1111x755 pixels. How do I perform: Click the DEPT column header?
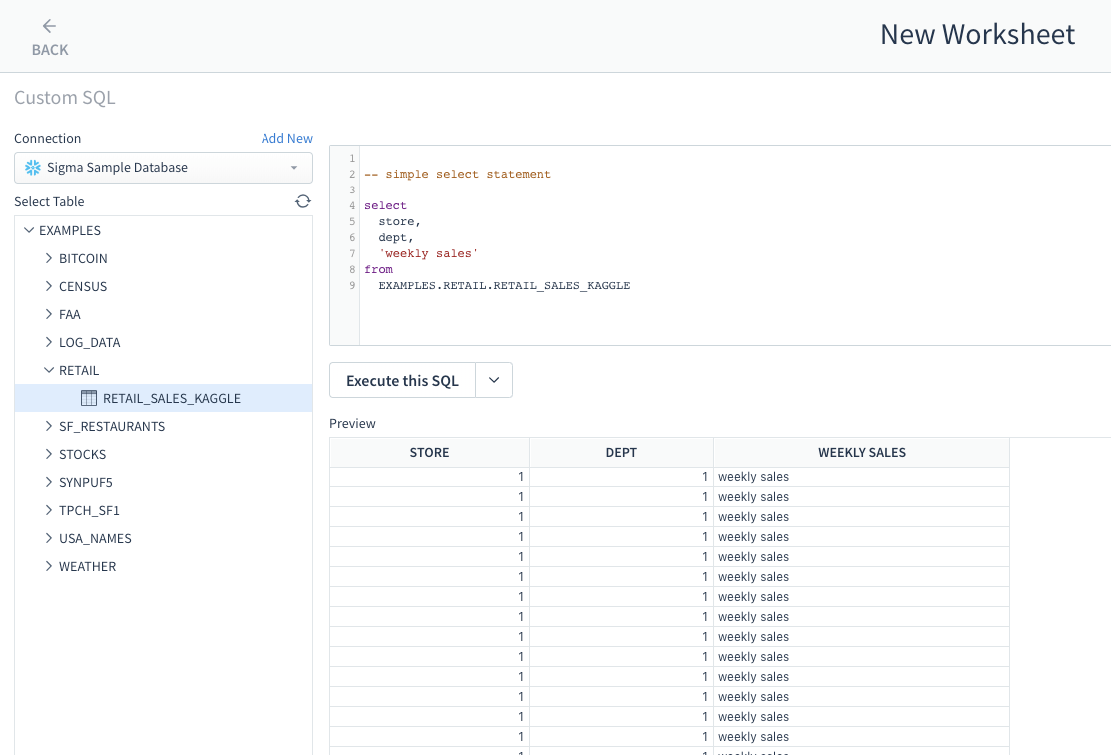(x=621, y=453)
